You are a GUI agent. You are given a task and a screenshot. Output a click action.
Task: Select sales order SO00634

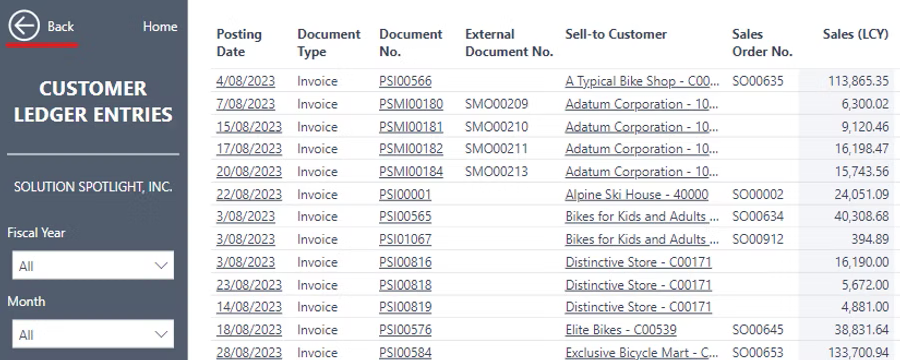(x=758, y=216)
